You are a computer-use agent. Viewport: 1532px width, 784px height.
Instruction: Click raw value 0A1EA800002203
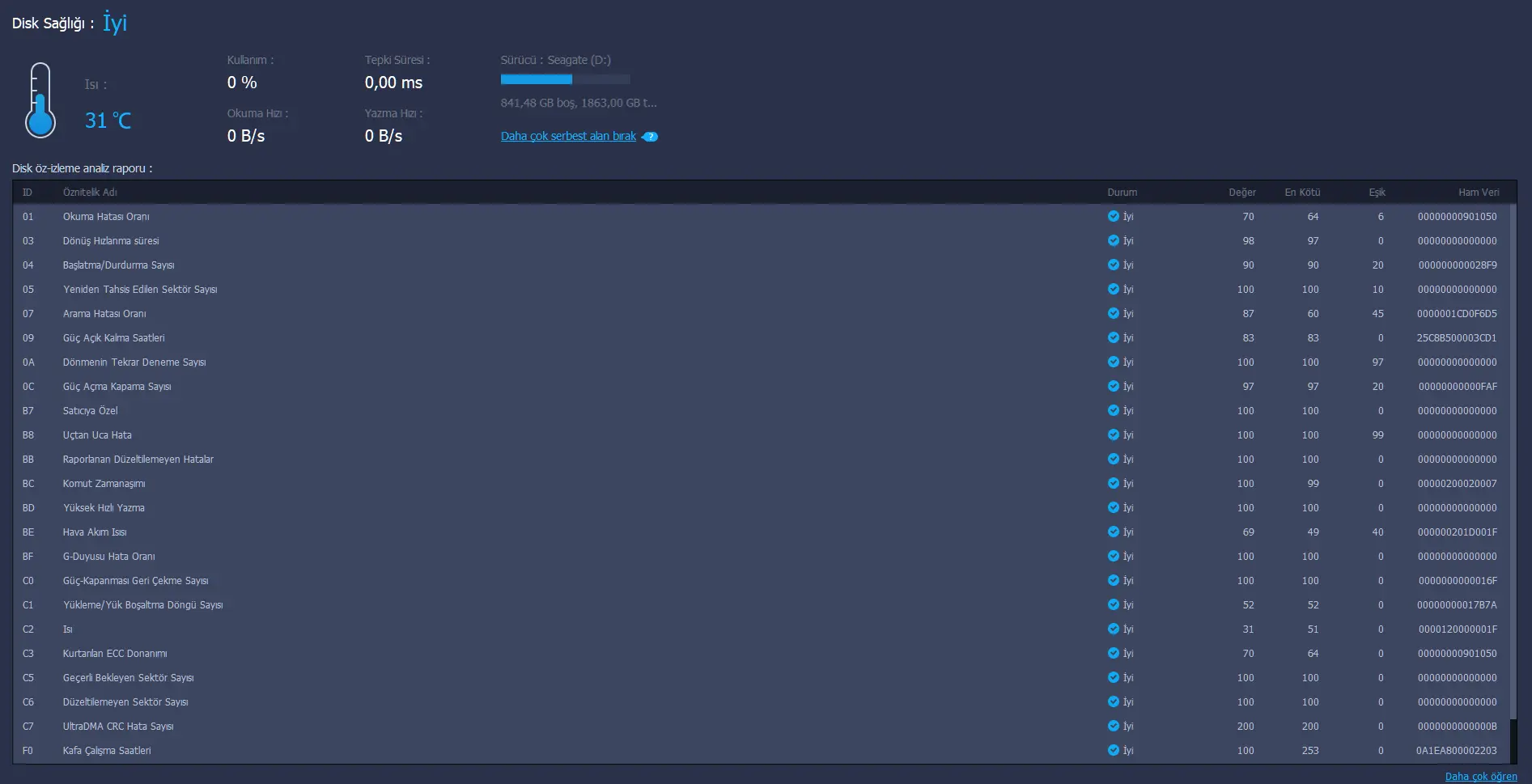pos(1457,751)
